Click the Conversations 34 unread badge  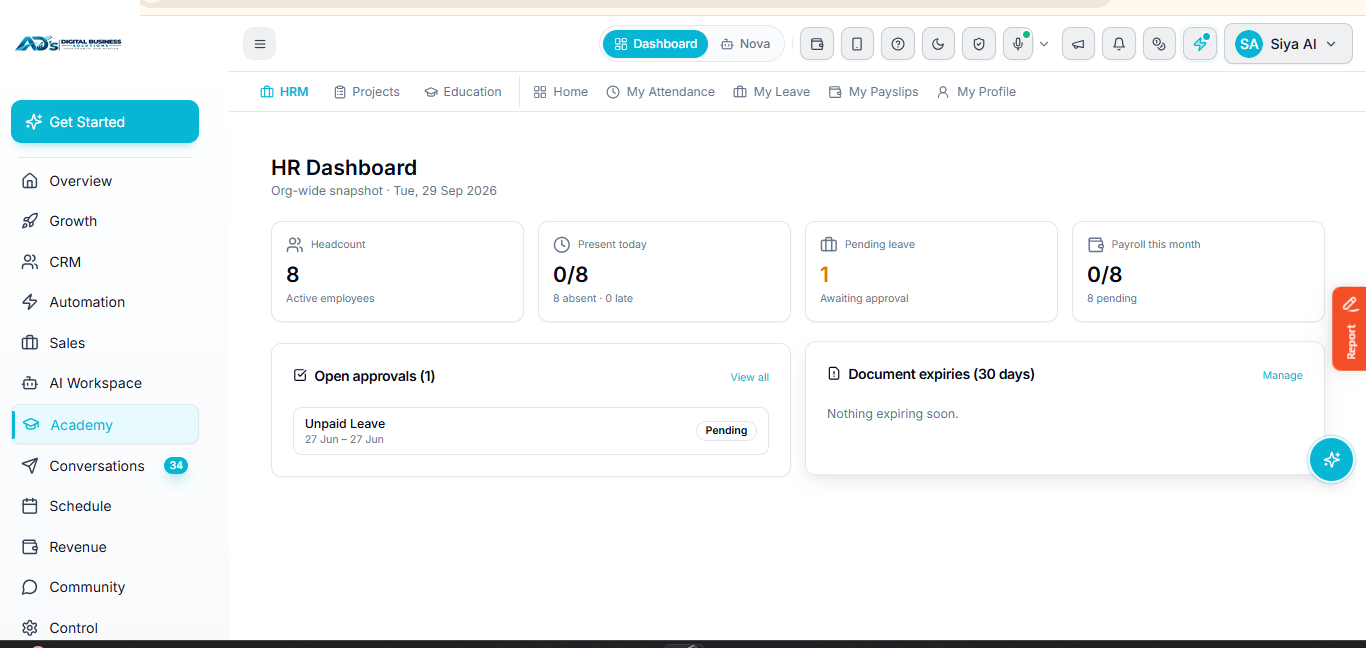pyautogui.click(x=176, y=466)
